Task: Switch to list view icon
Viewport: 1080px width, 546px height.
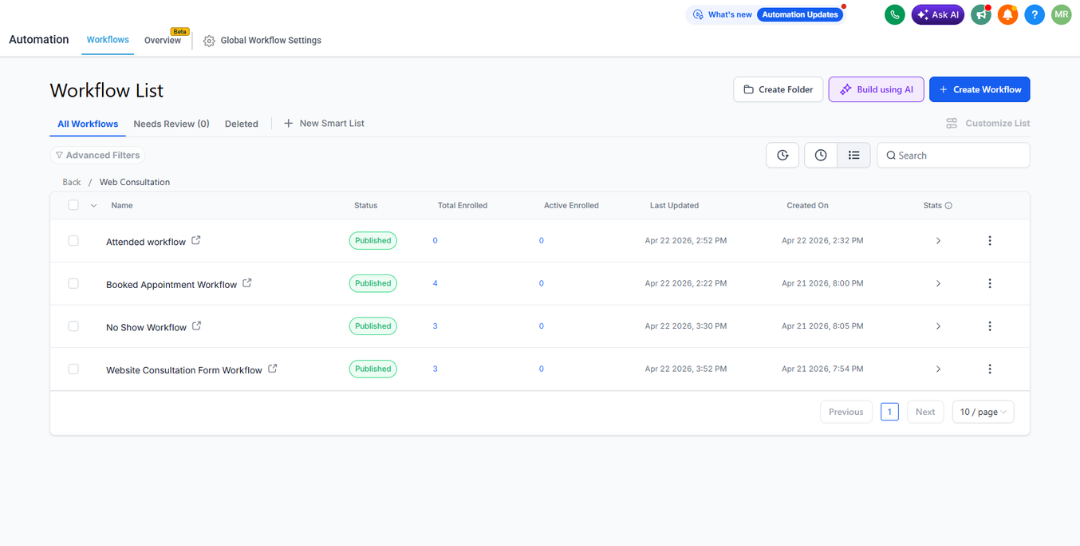Action: click(854, 155)
